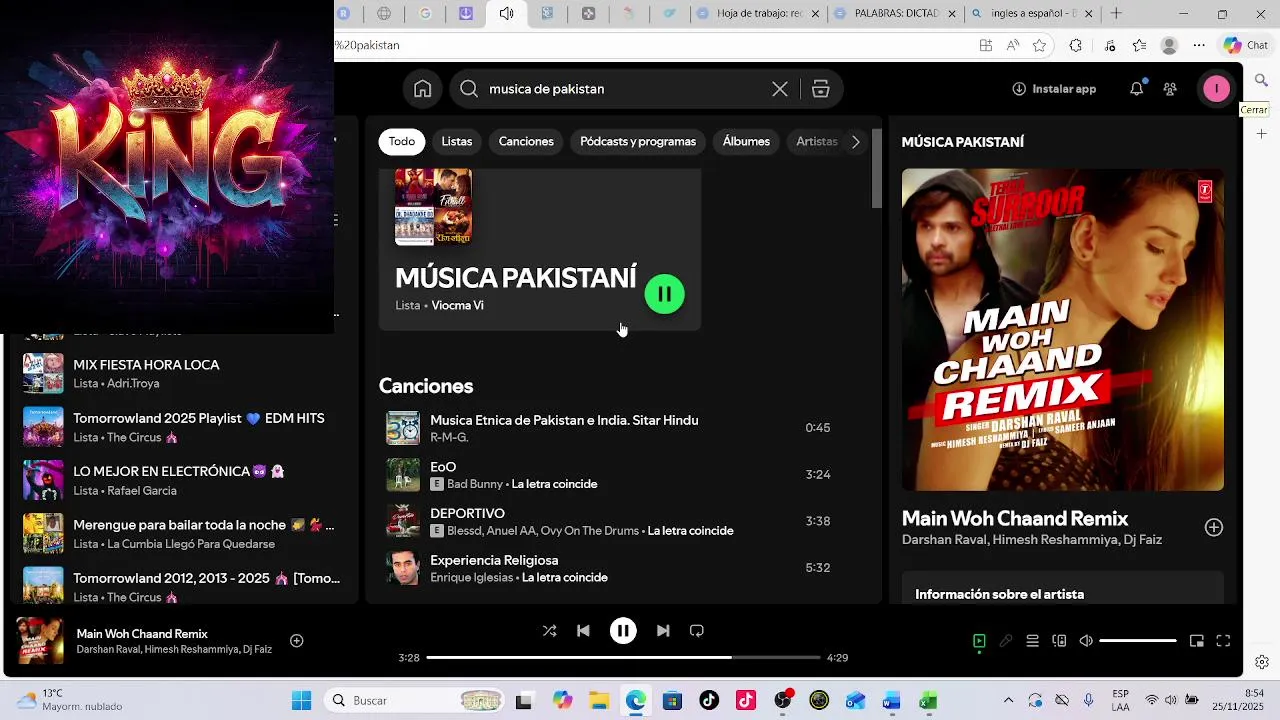Open the Main Woh Chaand Remix title in side panel
Image resolution: width=1280 pixels, height=720 pixels.
click(1015, 519)
